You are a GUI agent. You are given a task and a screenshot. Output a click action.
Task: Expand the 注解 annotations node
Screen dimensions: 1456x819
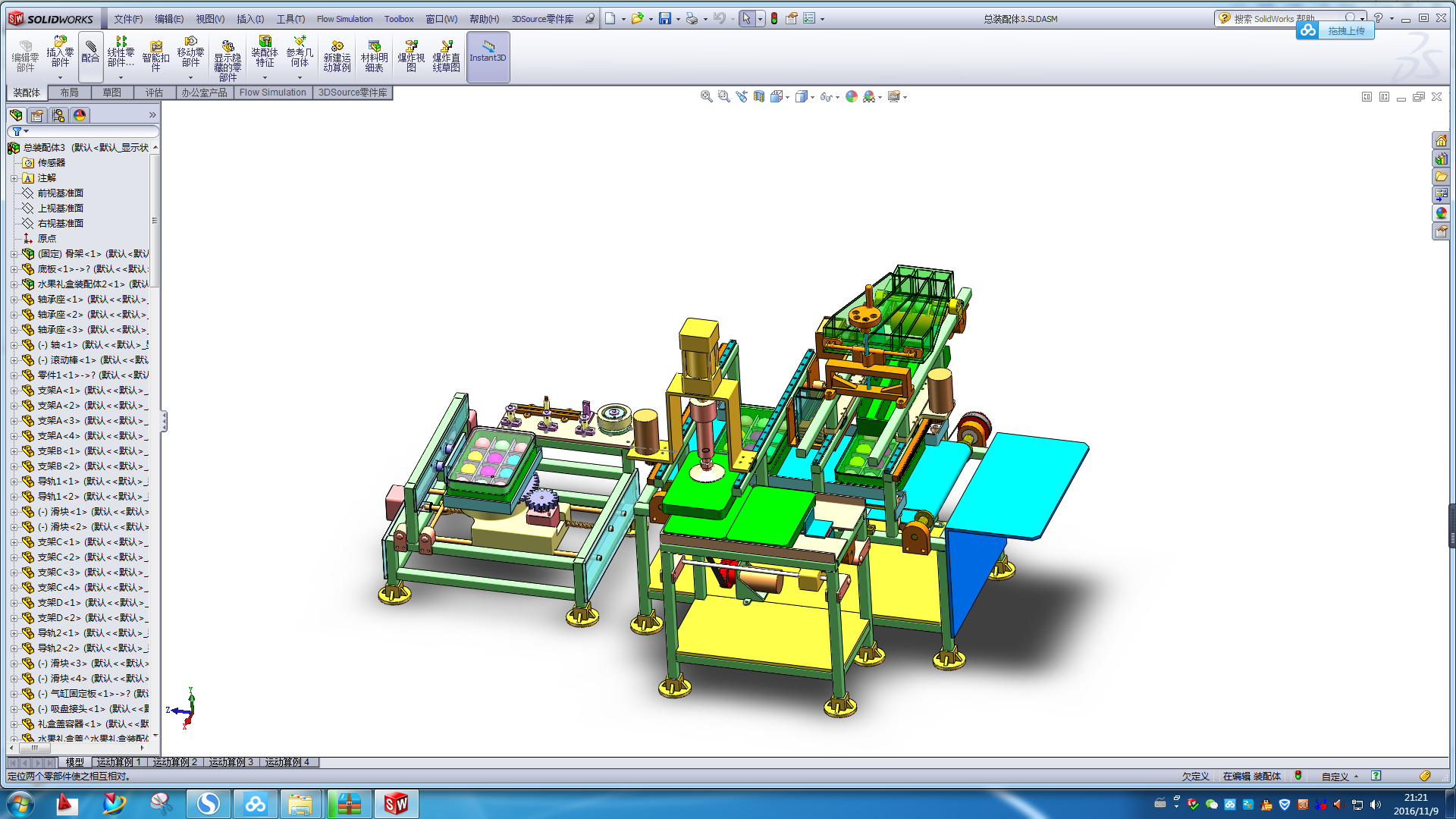pos(14,178)
